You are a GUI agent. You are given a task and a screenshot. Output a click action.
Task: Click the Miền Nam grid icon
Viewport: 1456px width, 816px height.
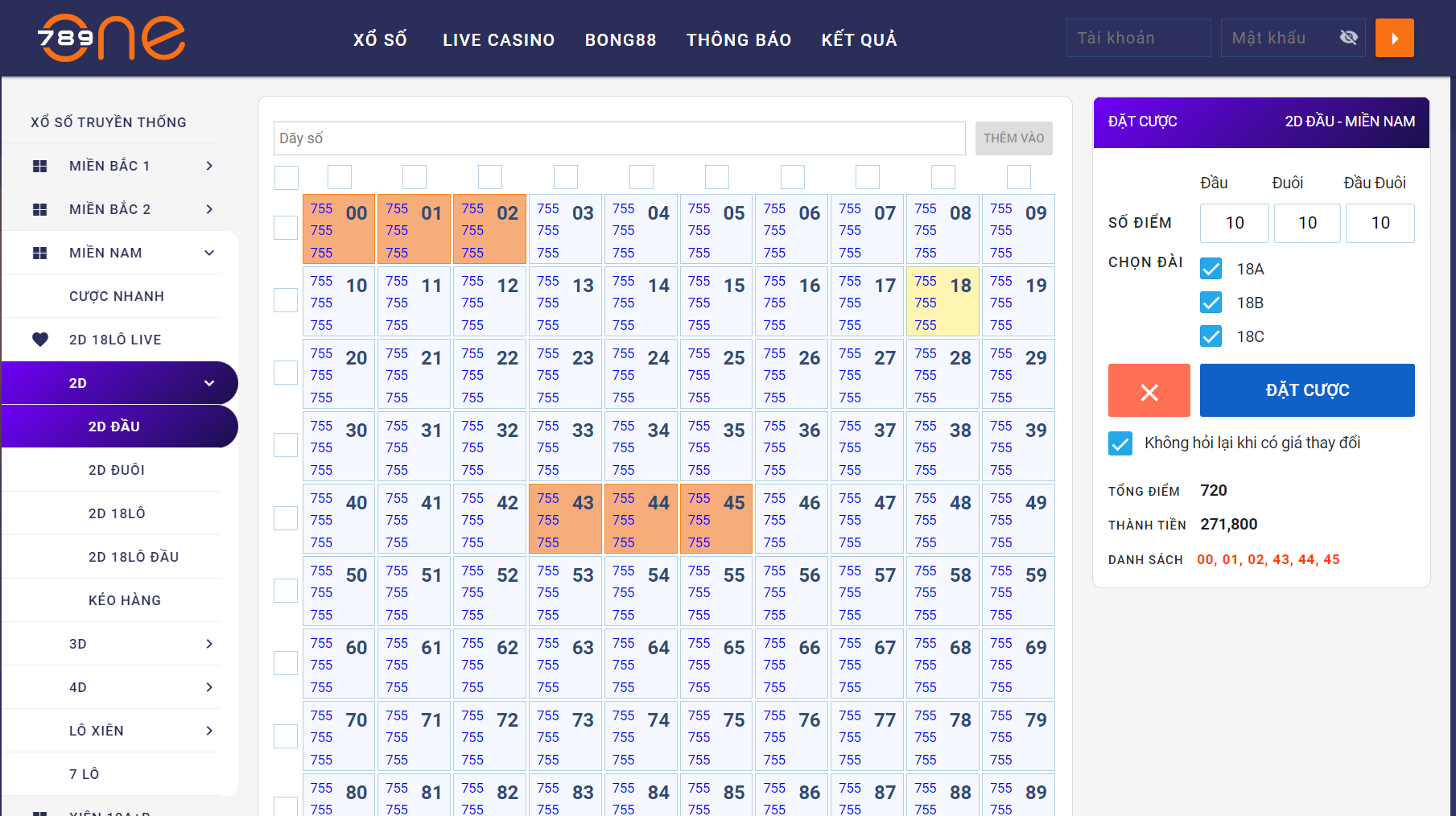tap(39, 253)
